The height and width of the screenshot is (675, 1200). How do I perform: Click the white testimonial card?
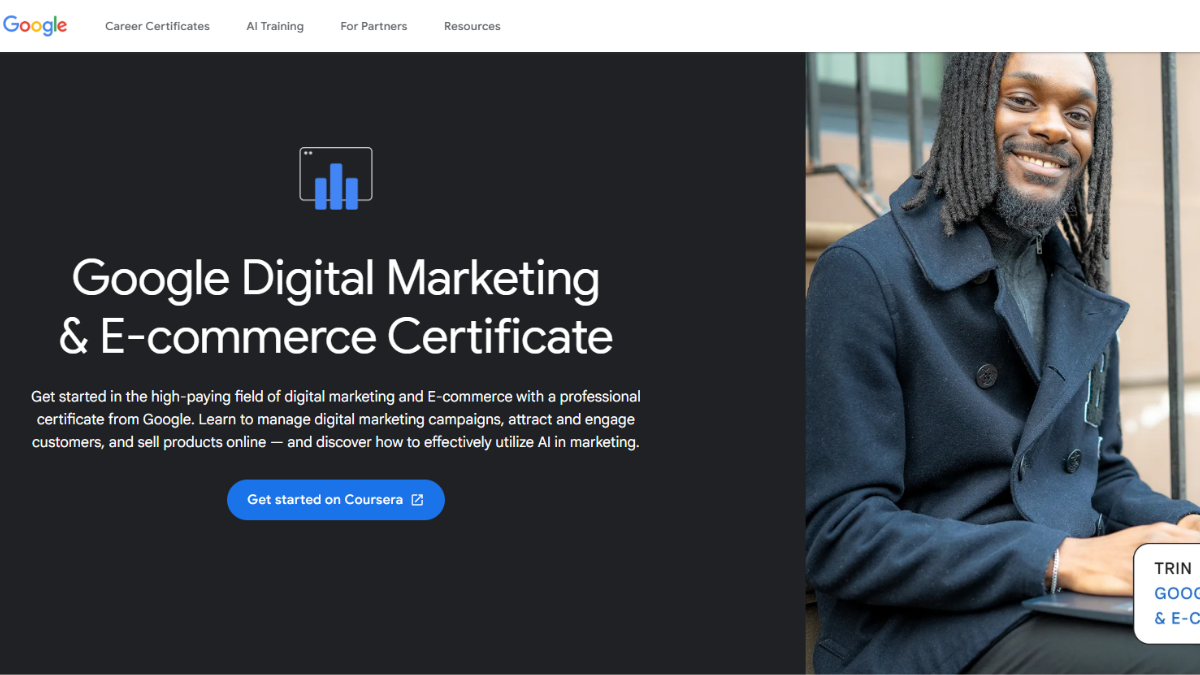tap(1170, 593)
